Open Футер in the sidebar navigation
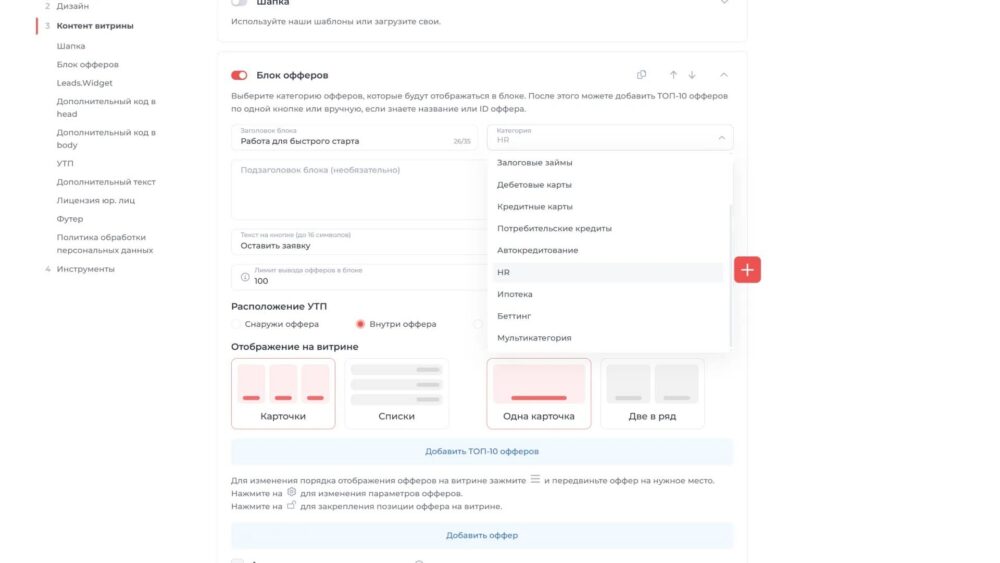Screen dimensions: 1000x563 click(70, 219)
